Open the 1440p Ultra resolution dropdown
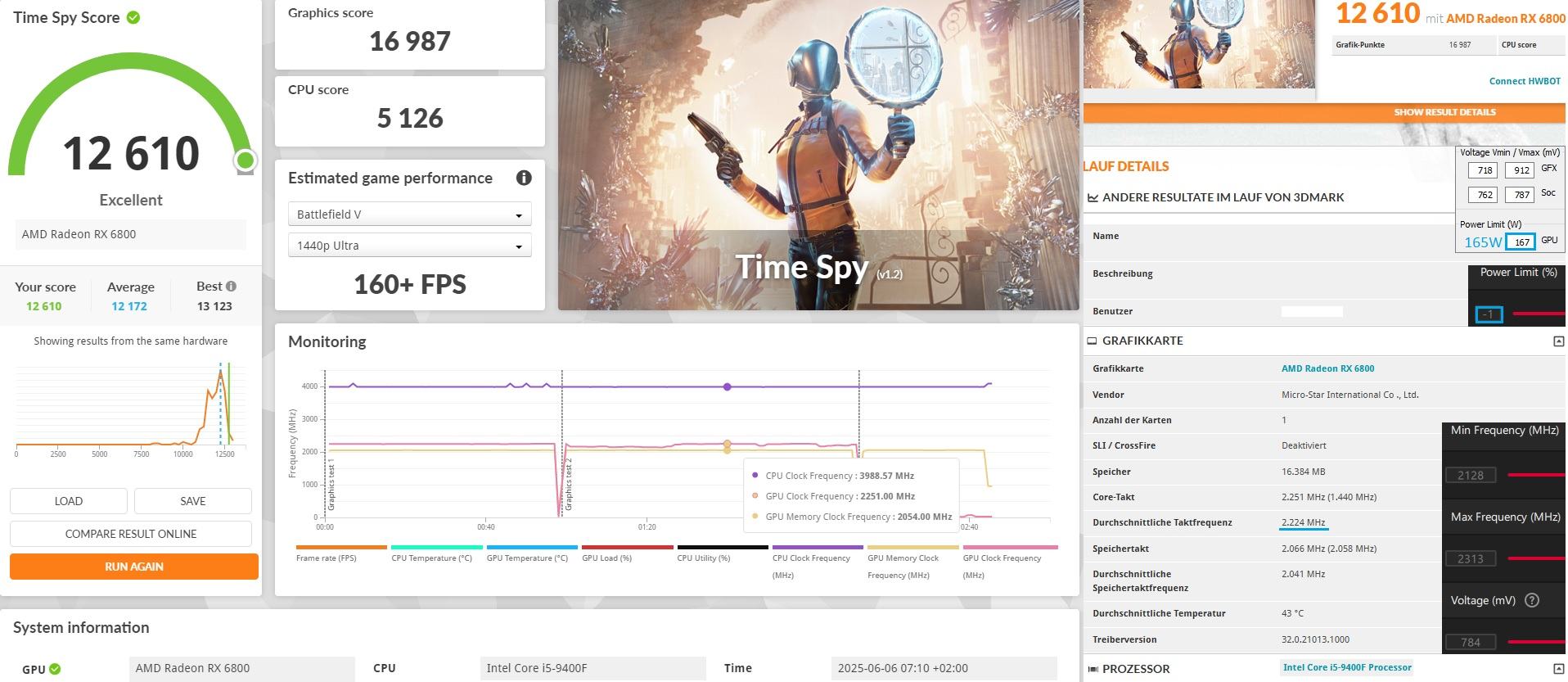Viewport: 1568px width, 682px height. coord(410,246)
